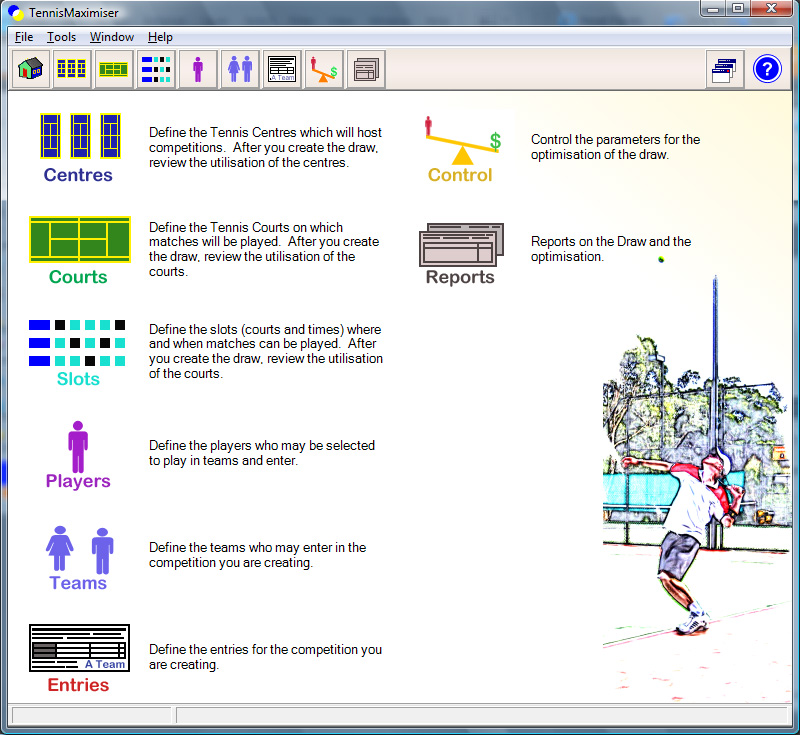The height and width of the screenshot is (735, 800).
Task: Open Players via the purple person toolbar icon
Action: (198, 69)
